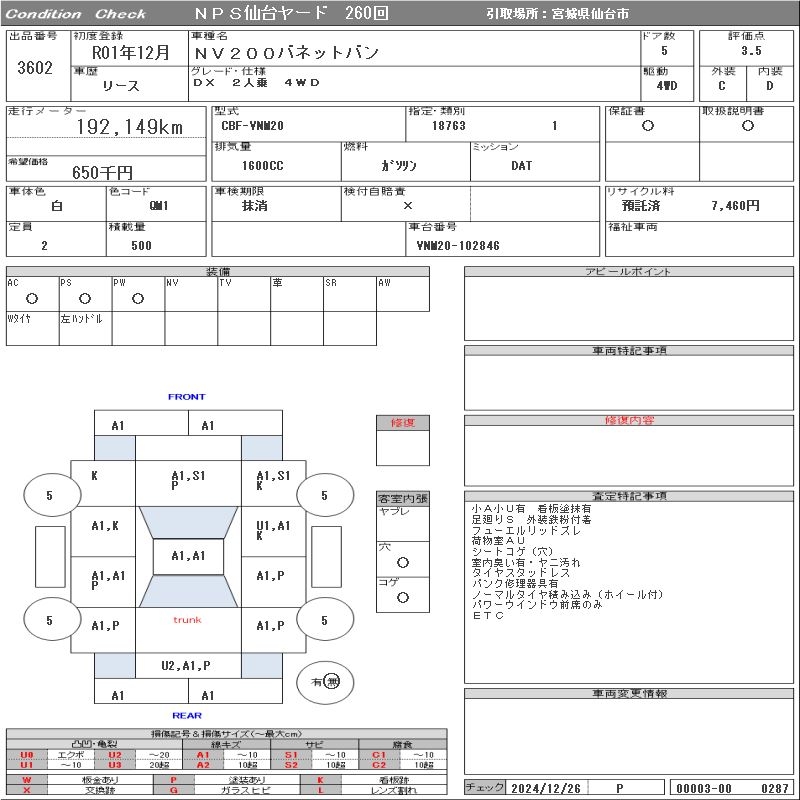The width and height of the screenshot is (800, 800).
Task: Click the 車両特記事項 section header
Action: (629, 351)
